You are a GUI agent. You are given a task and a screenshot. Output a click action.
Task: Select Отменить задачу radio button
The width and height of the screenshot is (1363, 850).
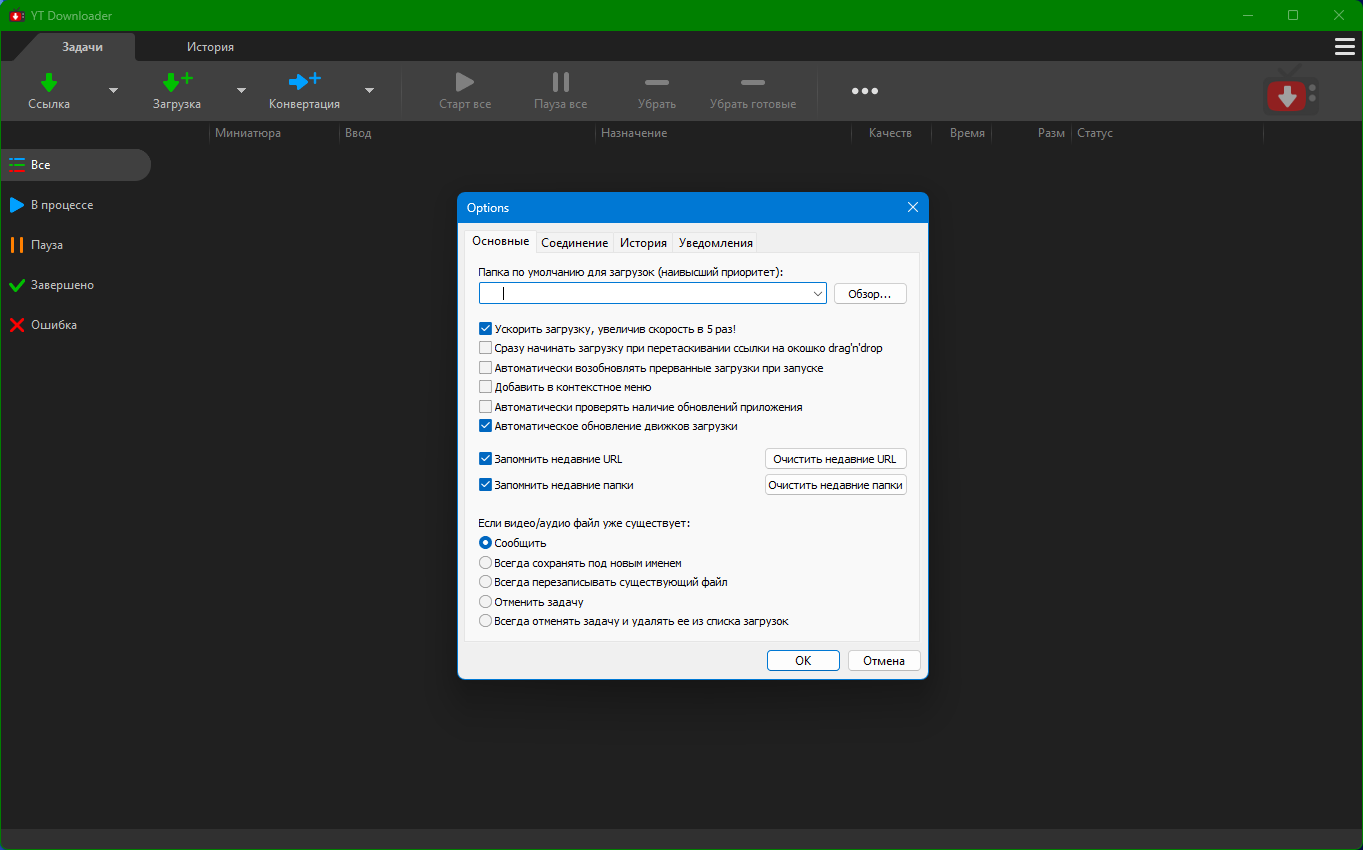pyautogui.click(x=486, y=602)
